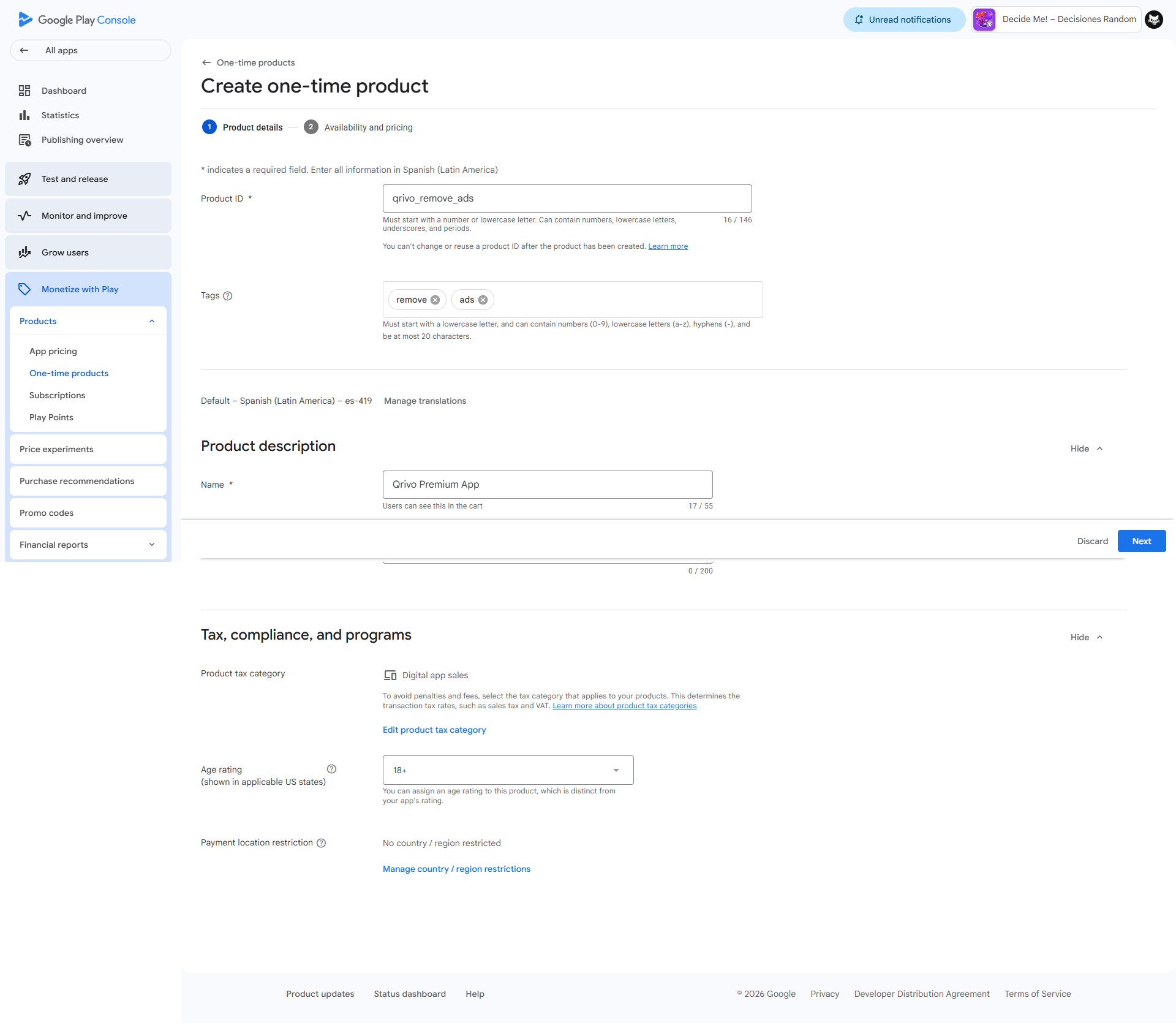1176x1025 pixels.
Task: Open Unread notifications
Action: (x=904, y=20)
